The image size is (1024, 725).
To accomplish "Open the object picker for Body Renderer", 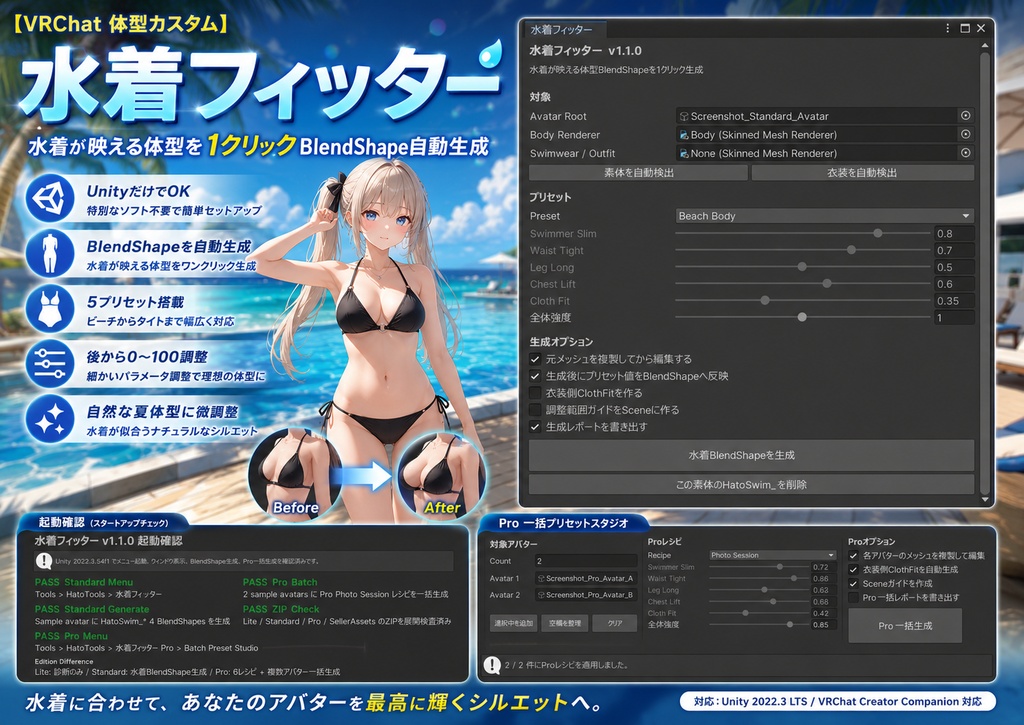I will [965, 134].
